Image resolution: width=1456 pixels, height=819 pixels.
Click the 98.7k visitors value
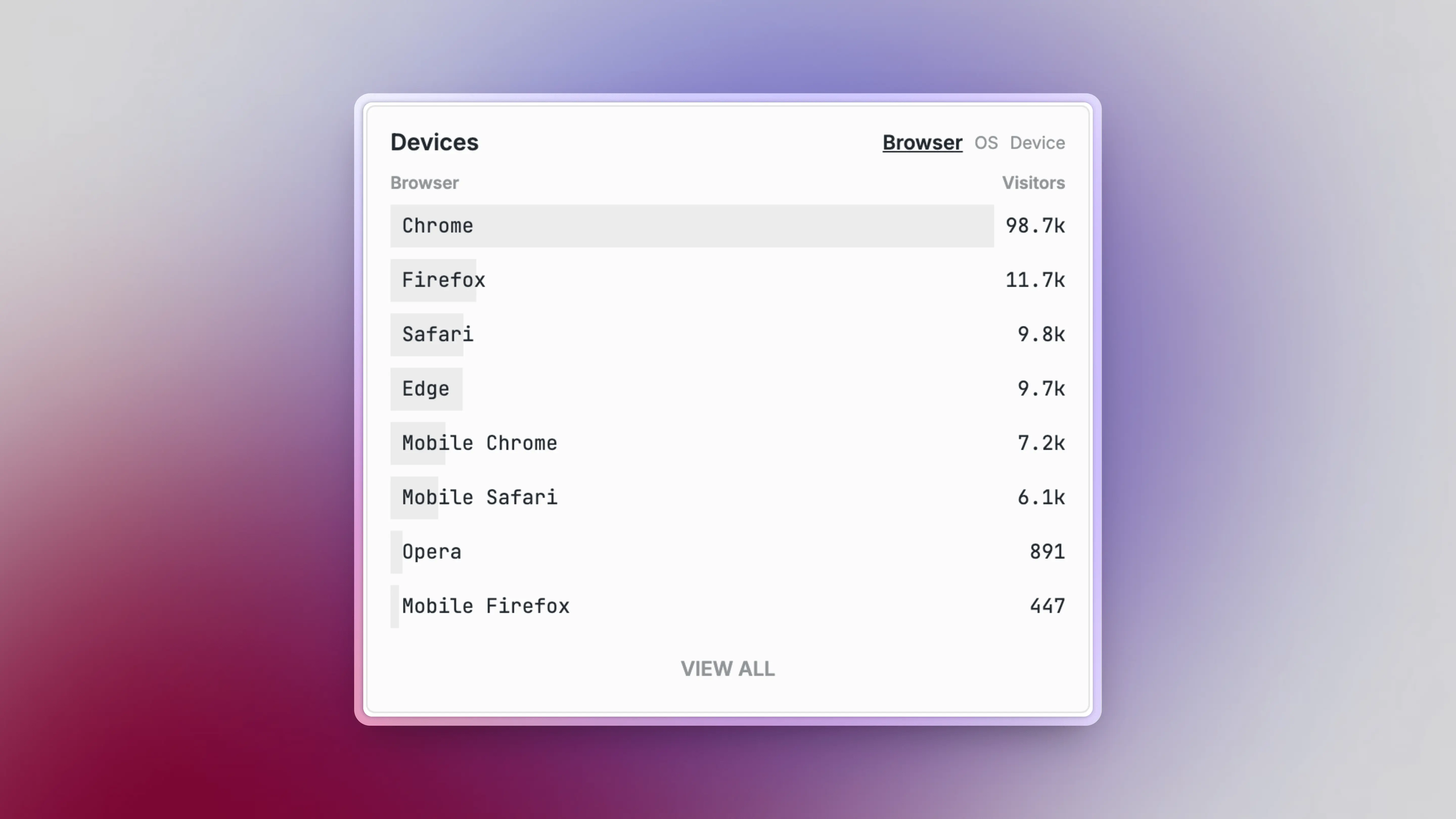1035,226
